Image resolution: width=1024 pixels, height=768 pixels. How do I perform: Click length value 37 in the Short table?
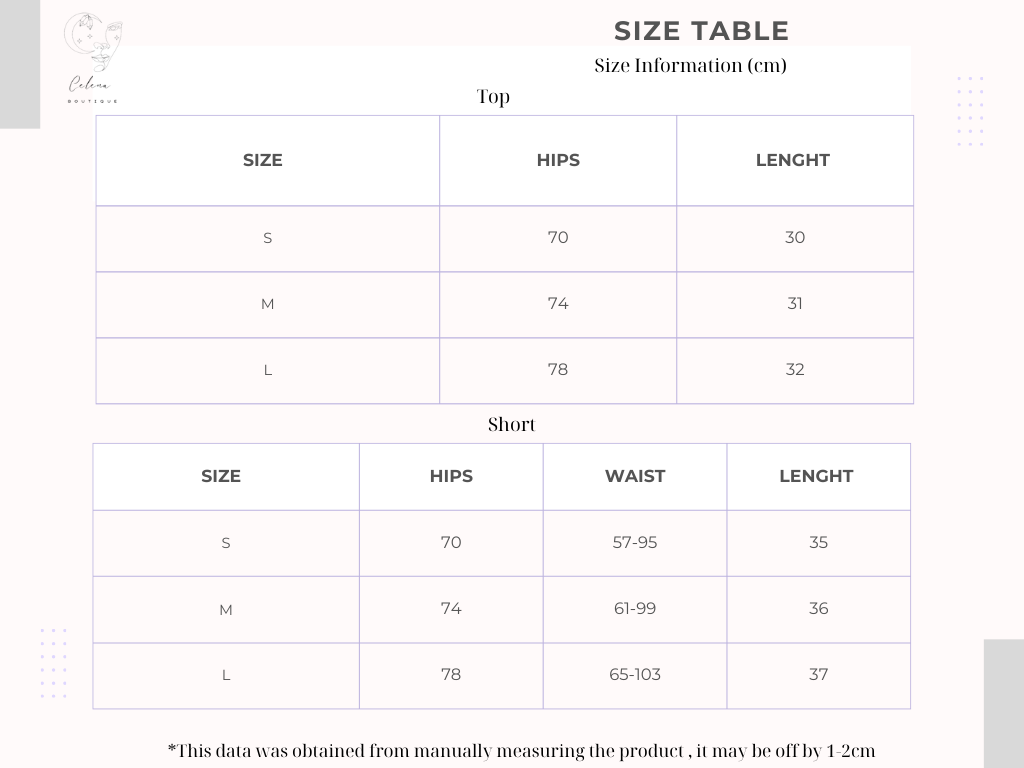pyautogui.click(x=818, y=674)
